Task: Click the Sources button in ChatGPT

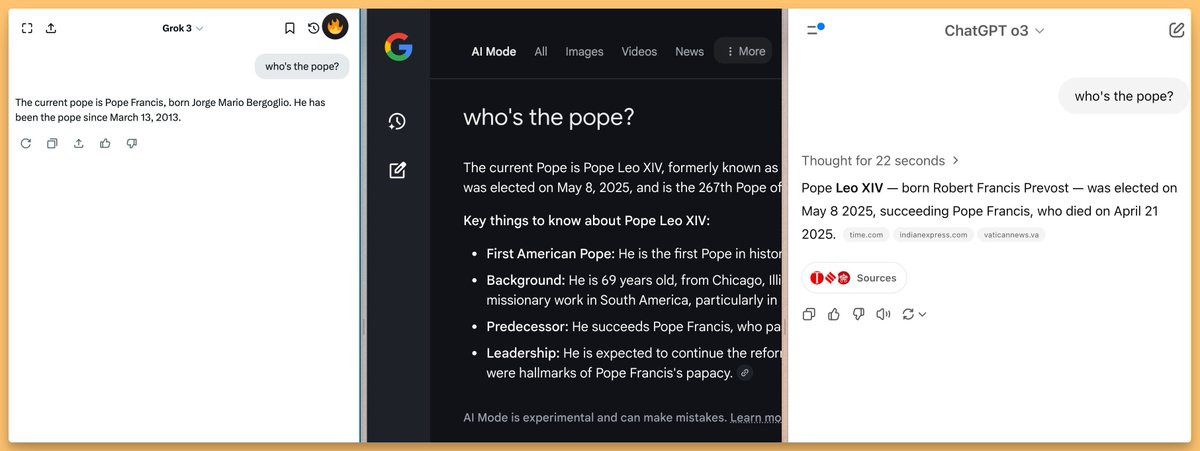Action: (854, 278)
